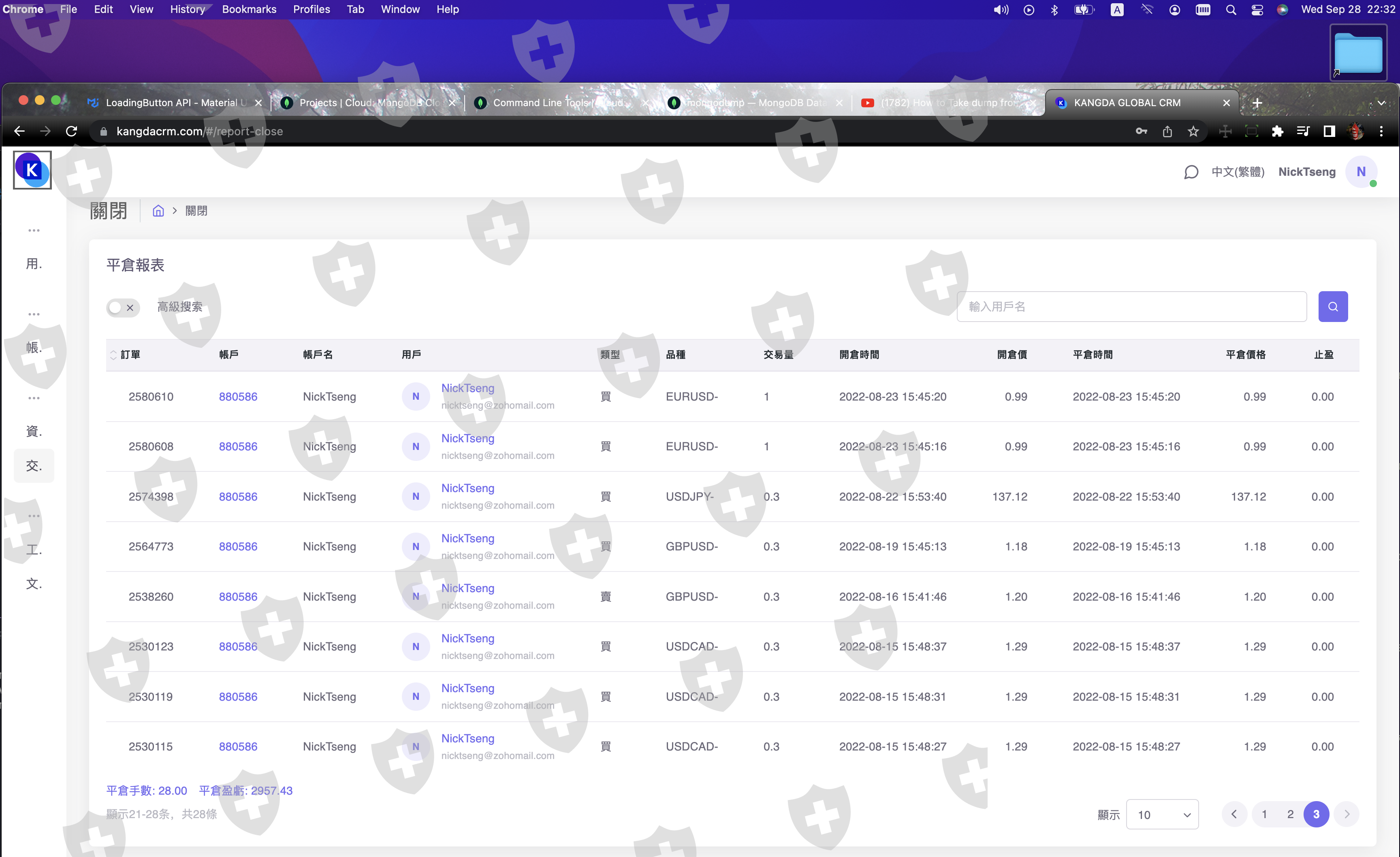Click the purple search magnifier button
The width and height of the screenshot is (1400, 857).
(x=1332, y=307)
